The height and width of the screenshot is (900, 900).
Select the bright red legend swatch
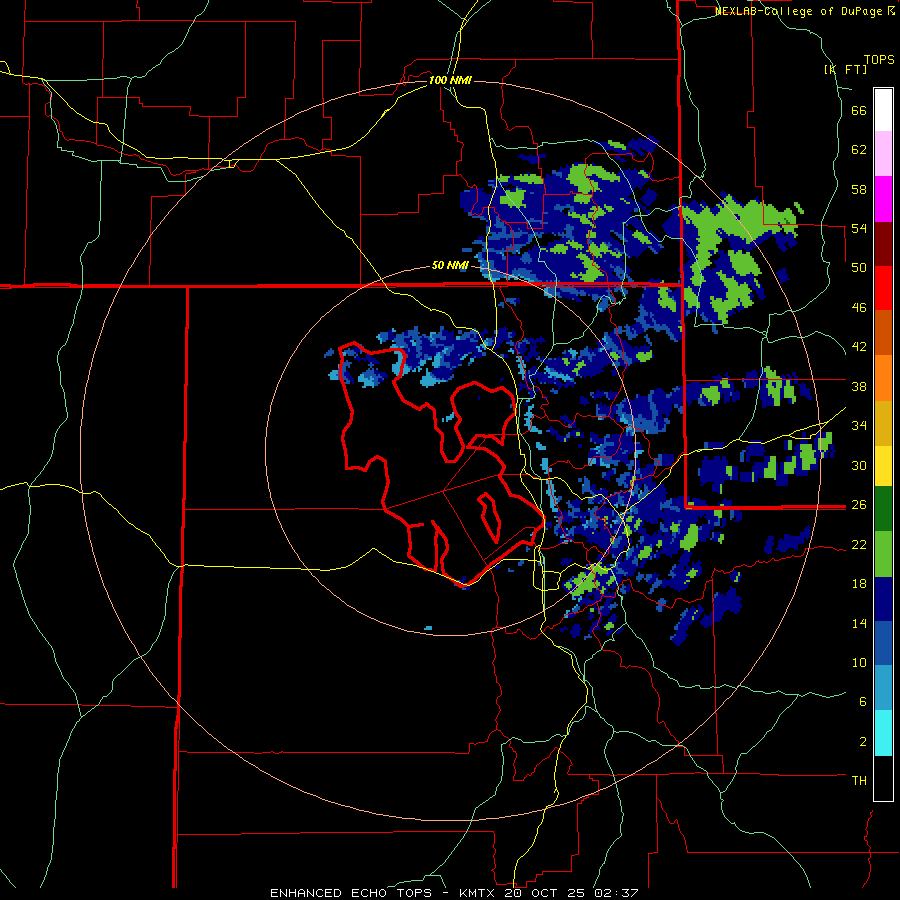point(883,288)
